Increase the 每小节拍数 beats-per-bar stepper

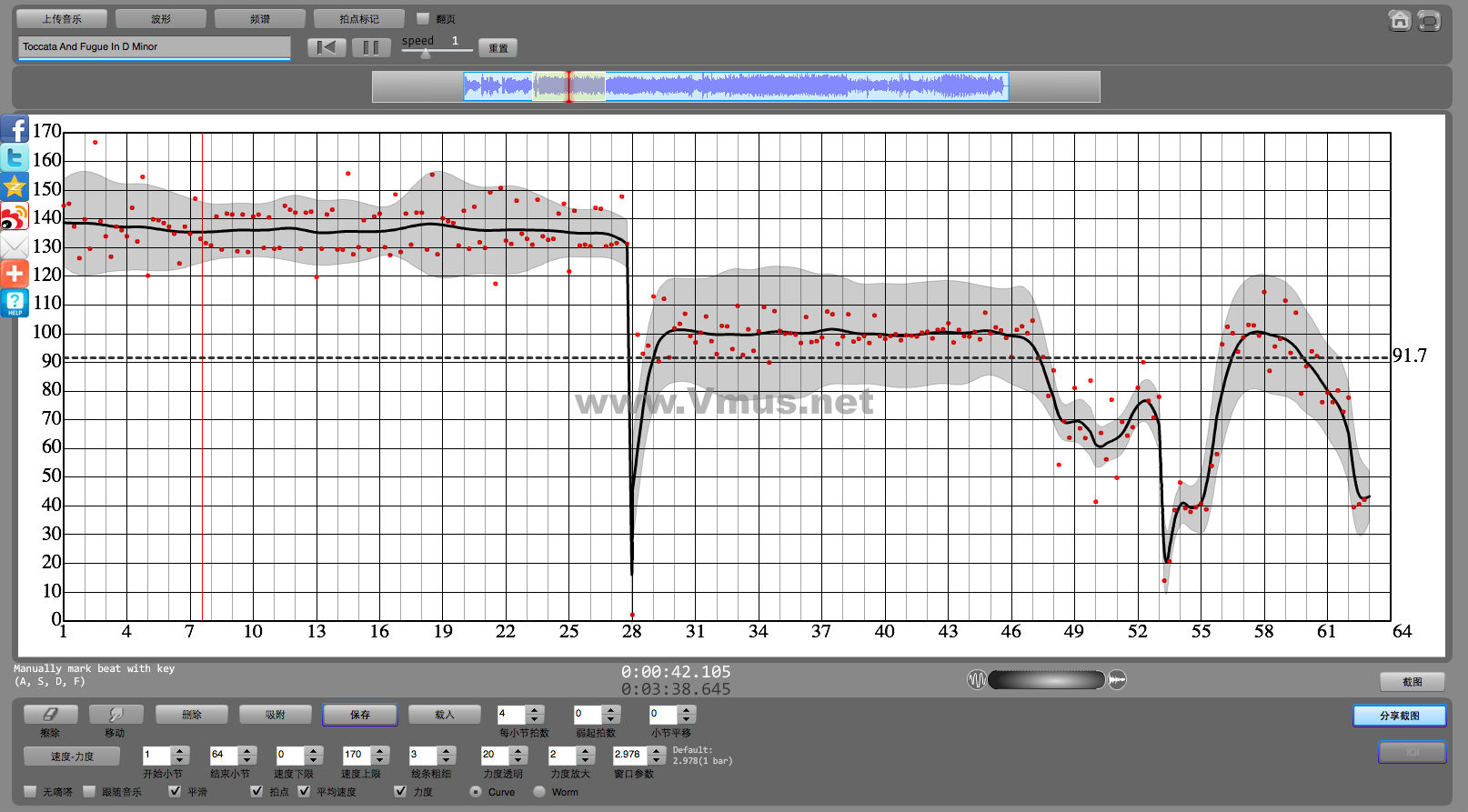click(x=535, y=709)
